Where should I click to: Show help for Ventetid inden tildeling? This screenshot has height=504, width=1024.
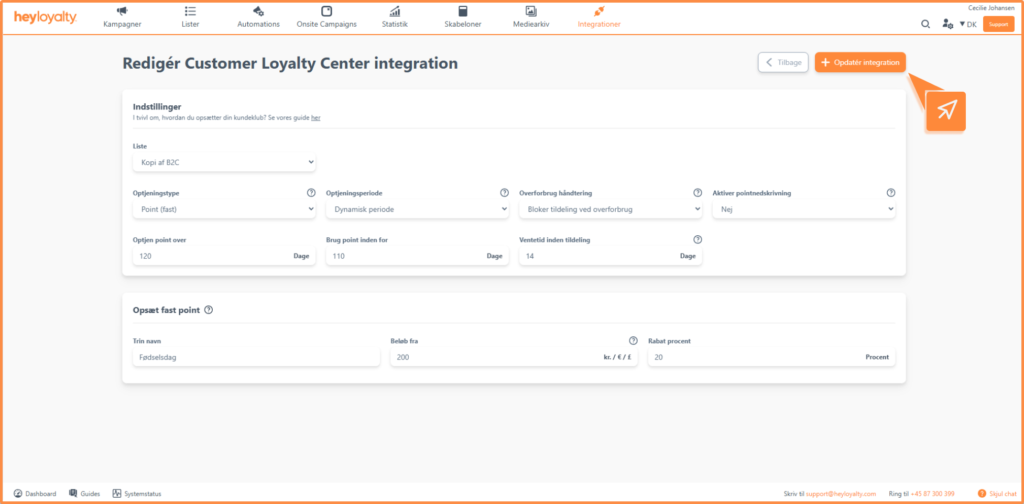[697, 240]
